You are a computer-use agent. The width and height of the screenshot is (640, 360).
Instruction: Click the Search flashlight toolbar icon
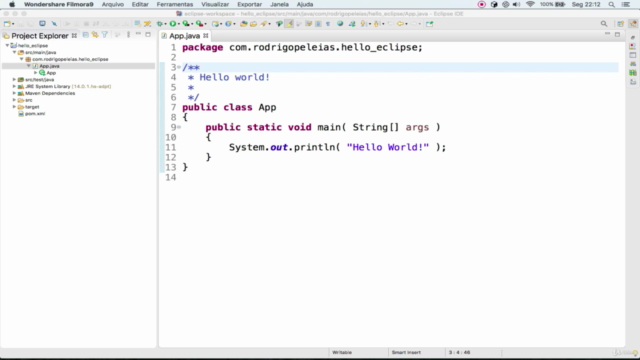point(264,24)
